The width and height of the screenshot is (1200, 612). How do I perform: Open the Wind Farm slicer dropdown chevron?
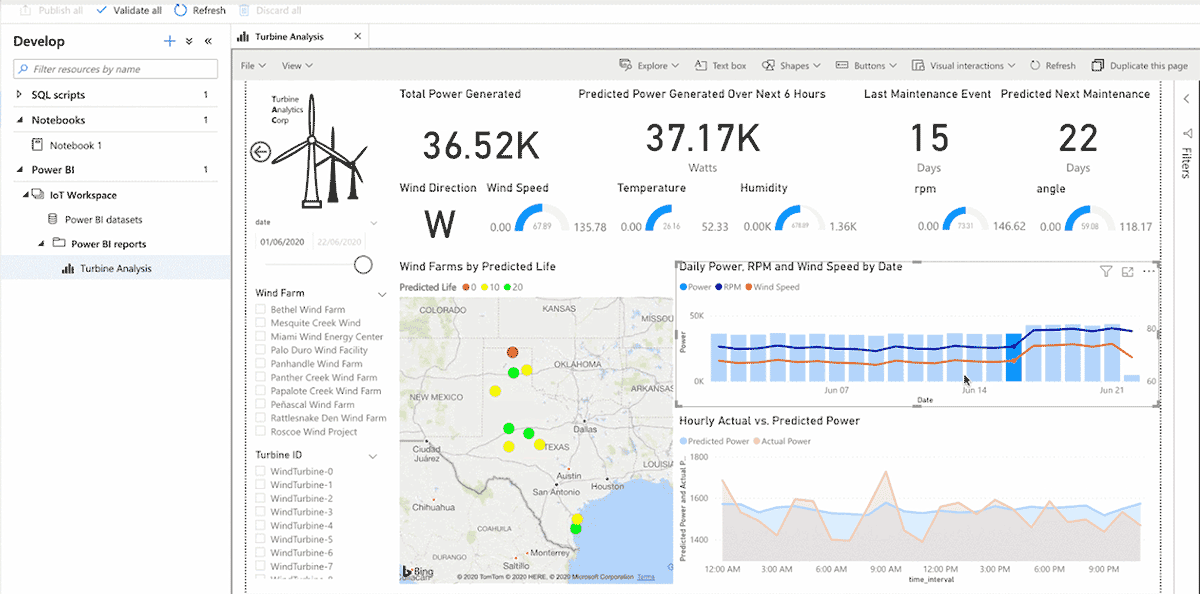tap(381, 294)
